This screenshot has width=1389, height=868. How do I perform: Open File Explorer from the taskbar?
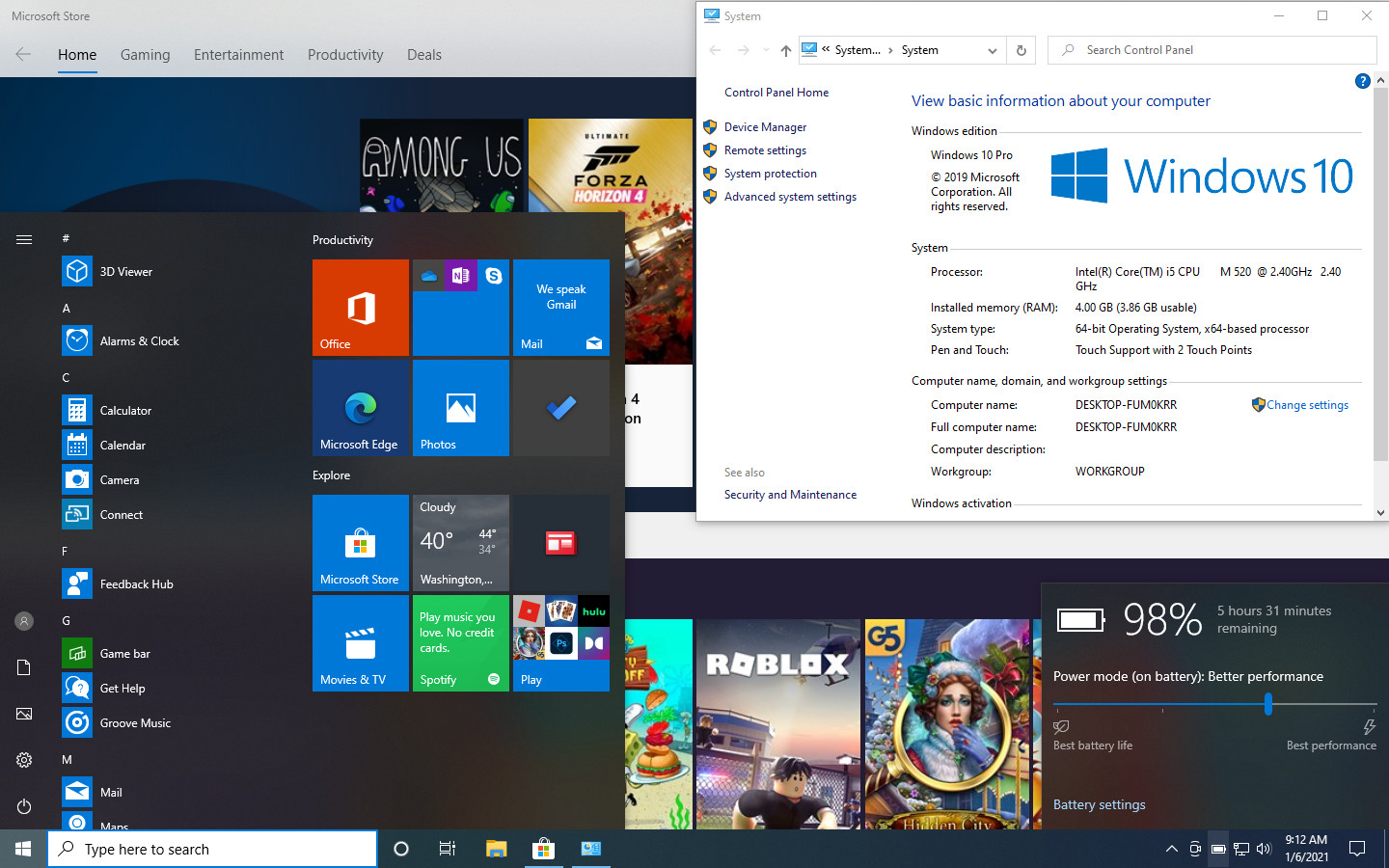point(496,849)
